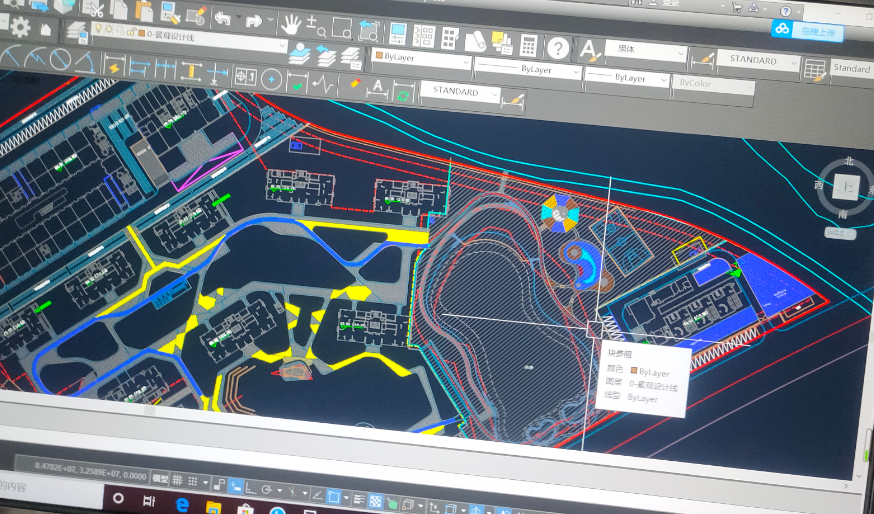Toggle polar tracking in status bar
Image resolution: width=874 pixels, height=514 pixels.
tap(266, 489)
